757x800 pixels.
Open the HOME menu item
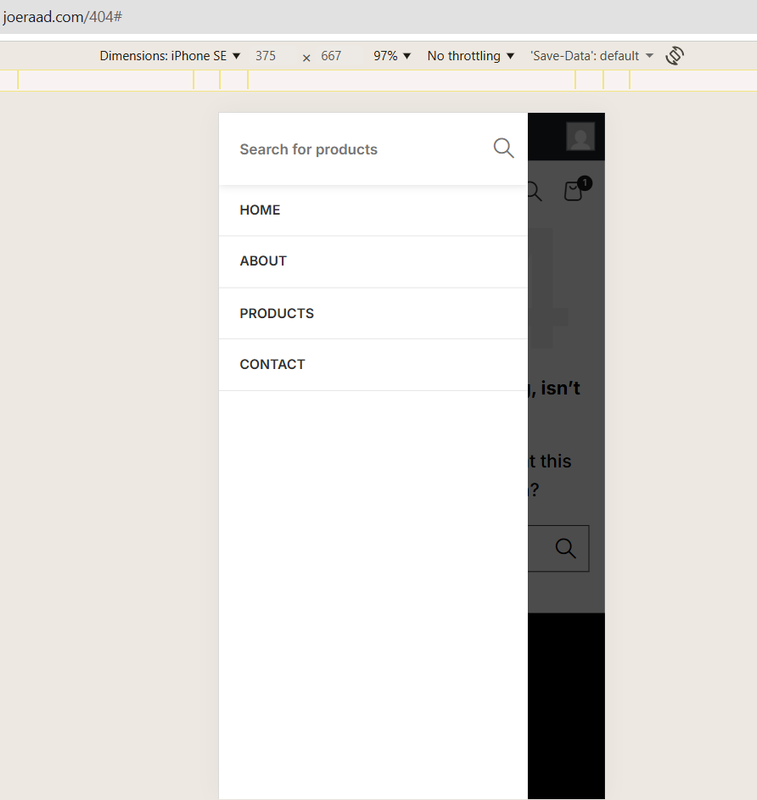[x=373, y=210]
